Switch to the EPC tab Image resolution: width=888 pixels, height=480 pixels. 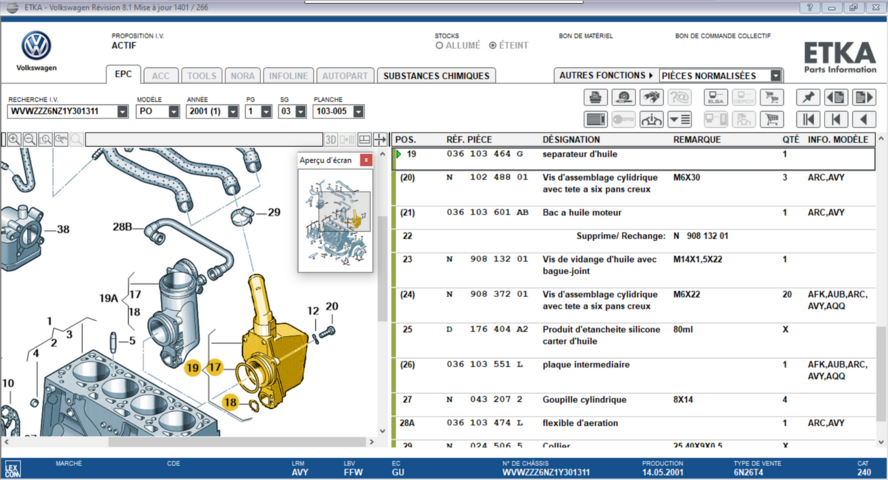(123, 74)
